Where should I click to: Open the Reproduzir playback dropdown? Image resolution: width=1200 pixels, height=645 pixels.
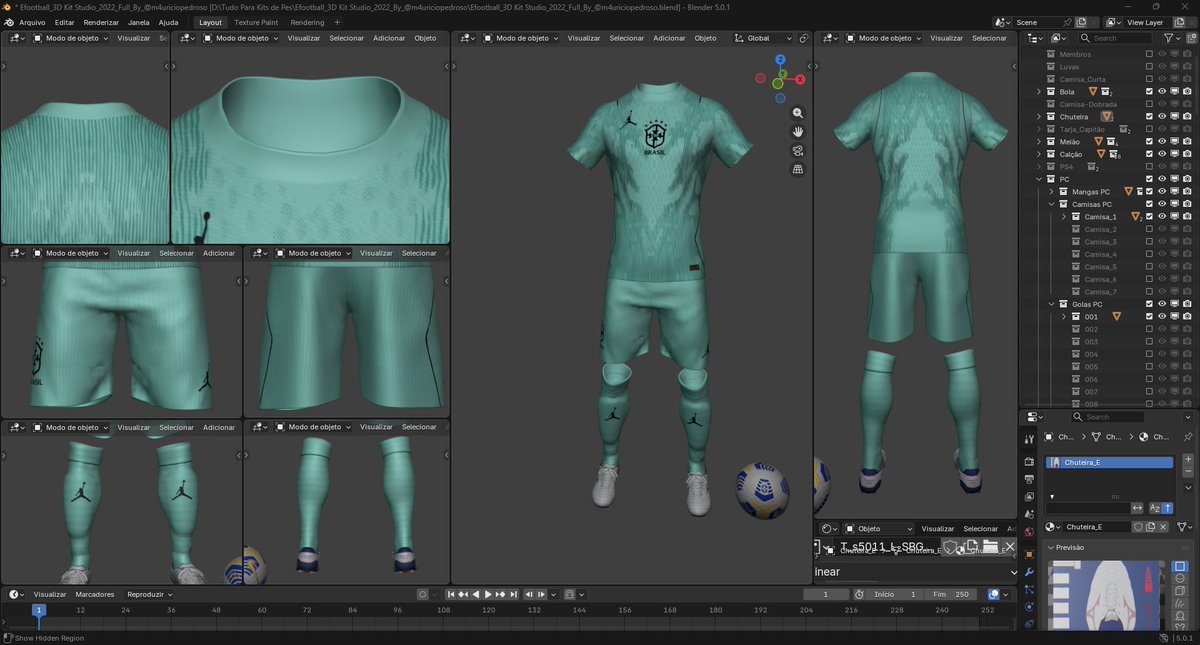click(150, 594)
